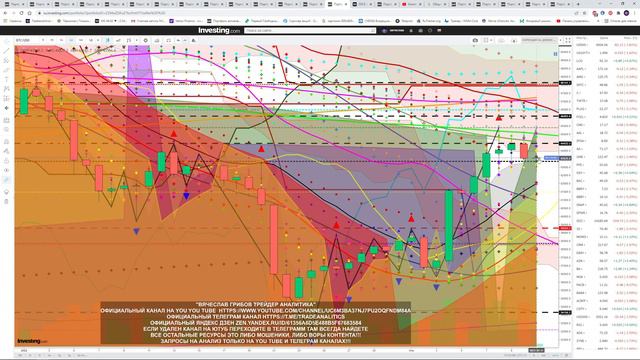
Task: Select the pitchfork and Gann tool
Action: (x=7, y=60)
